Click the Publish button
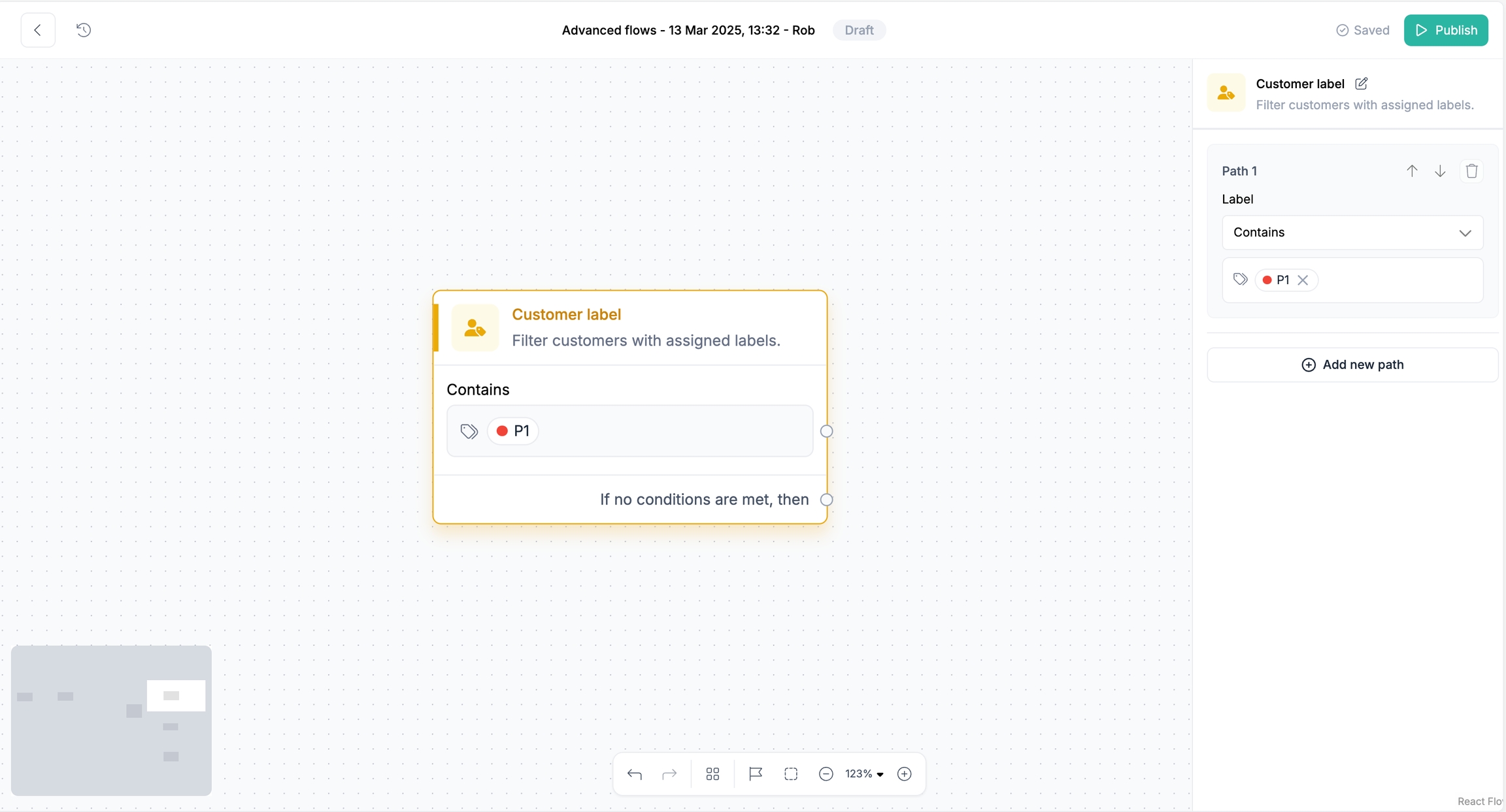 (1445, 30)
